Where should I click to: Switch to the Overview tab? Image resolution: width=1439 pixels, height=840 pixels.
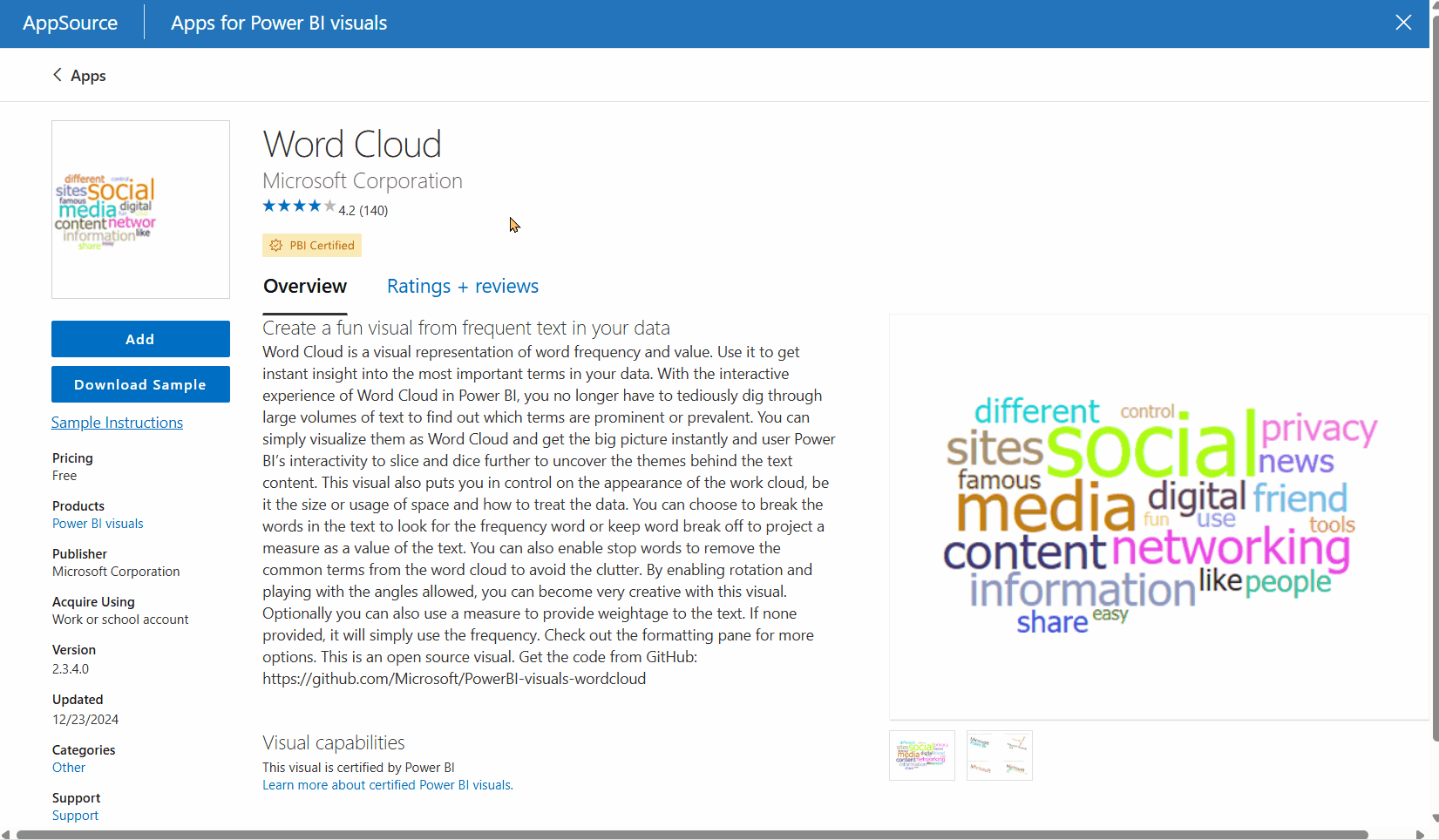click(x=305, y=287)
